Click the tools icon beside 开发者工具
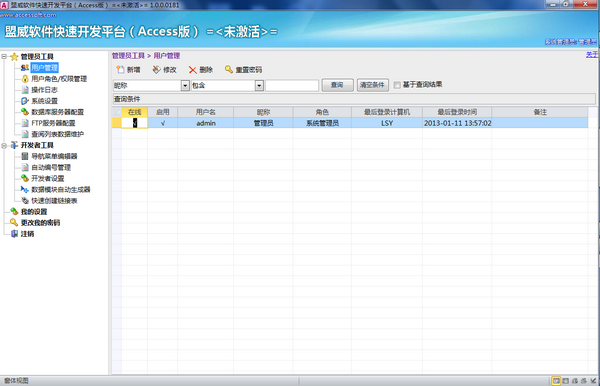This screenshot has width=600, height=386. point(14,145)
